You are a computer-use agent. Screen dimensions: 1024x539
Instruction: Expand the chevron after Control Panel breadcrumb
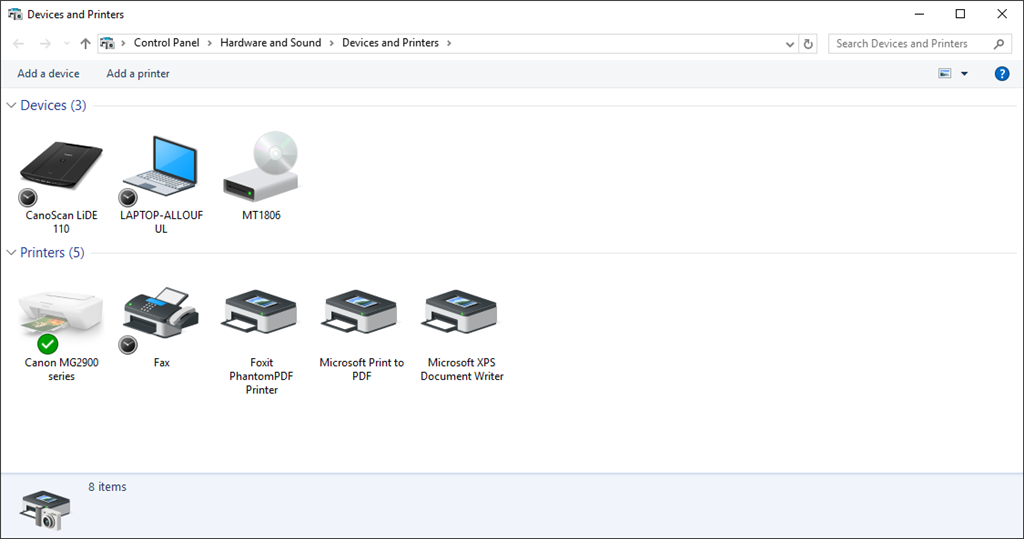210,43
